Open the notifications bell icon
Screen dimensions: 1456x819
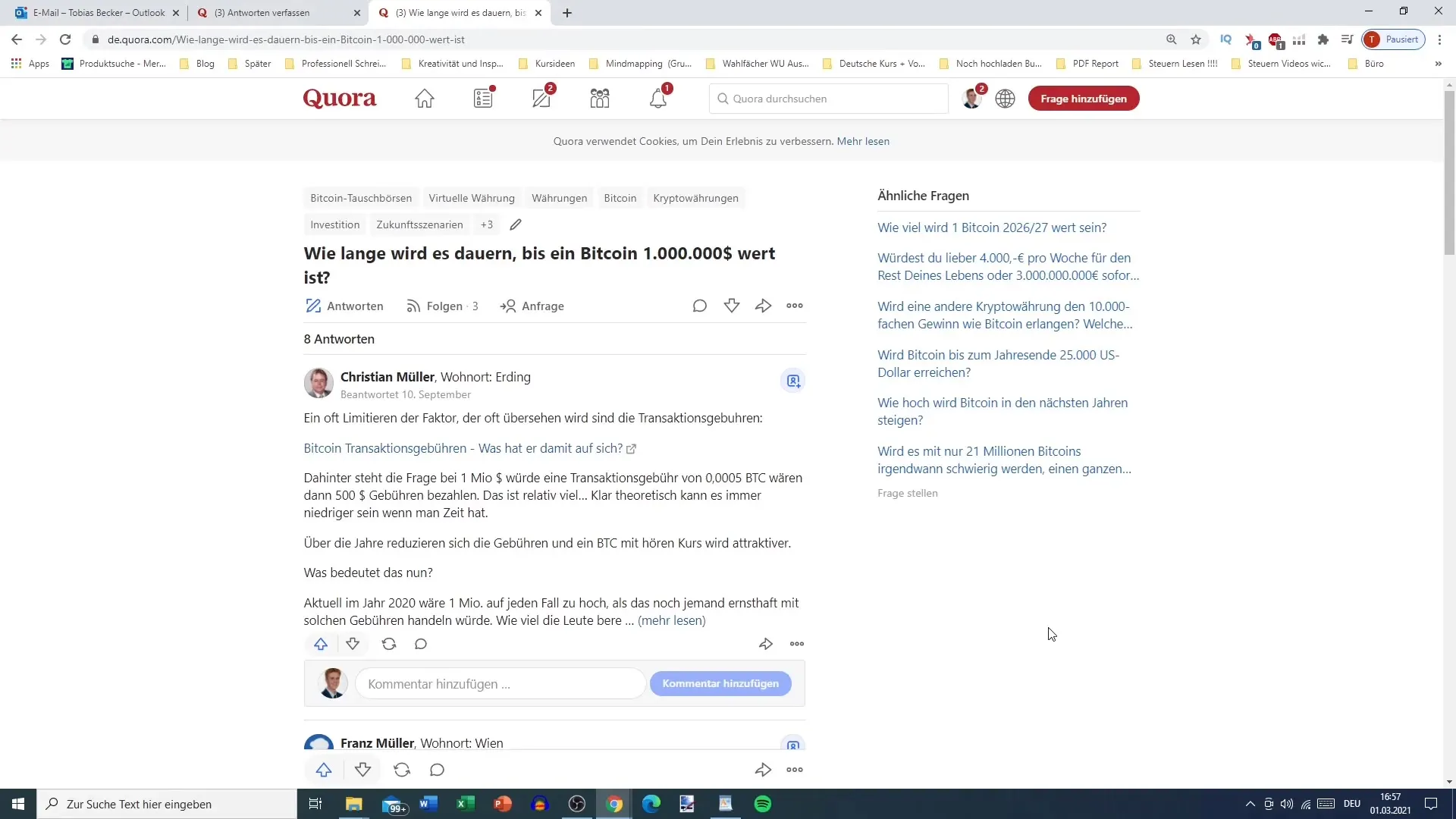click(x=658, y=98)
